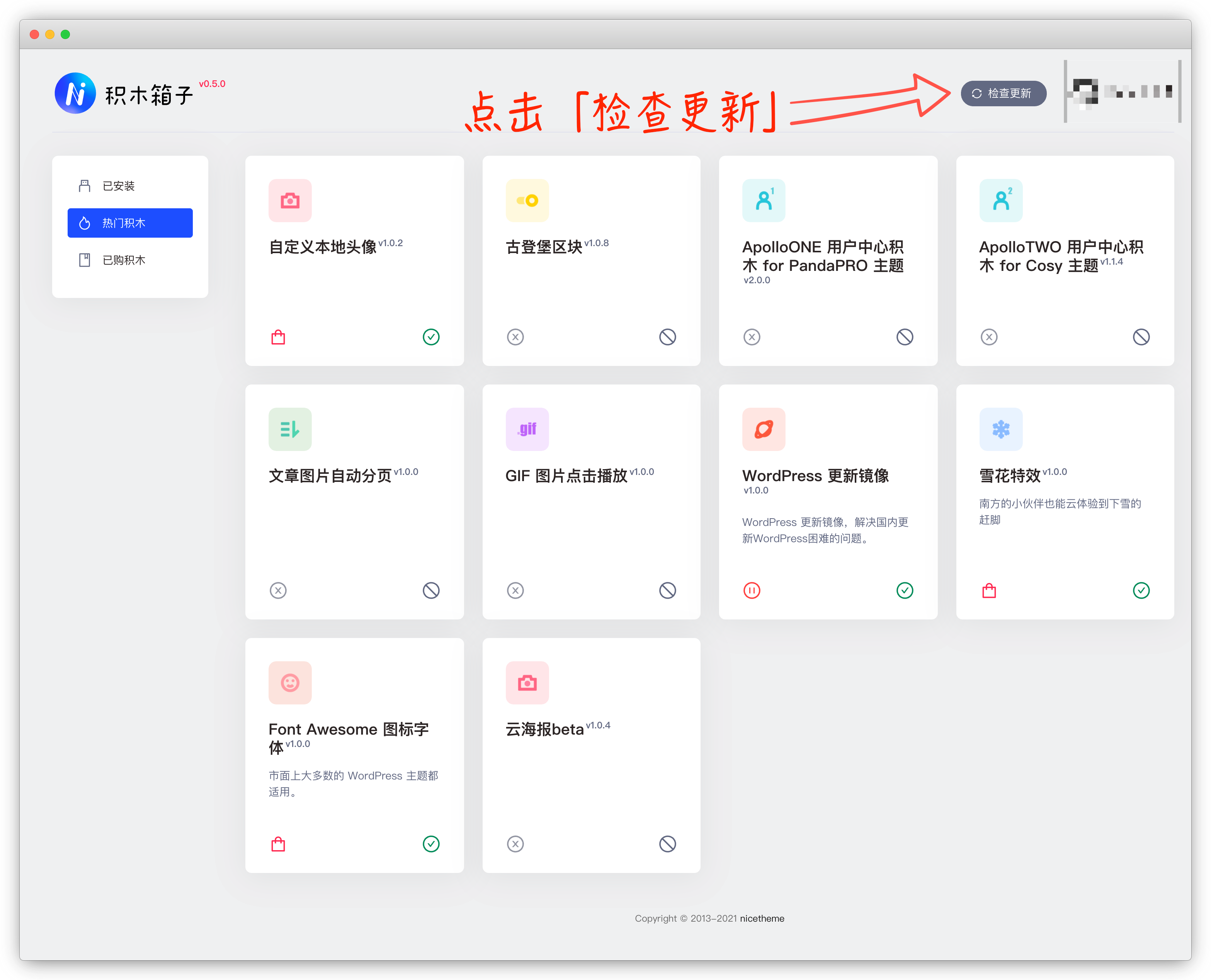Click the x circle icon on GIF 图片点击播放
The height and width of the screenshot is (980, 1211).
pyautogui.click(x=515, y=590)
